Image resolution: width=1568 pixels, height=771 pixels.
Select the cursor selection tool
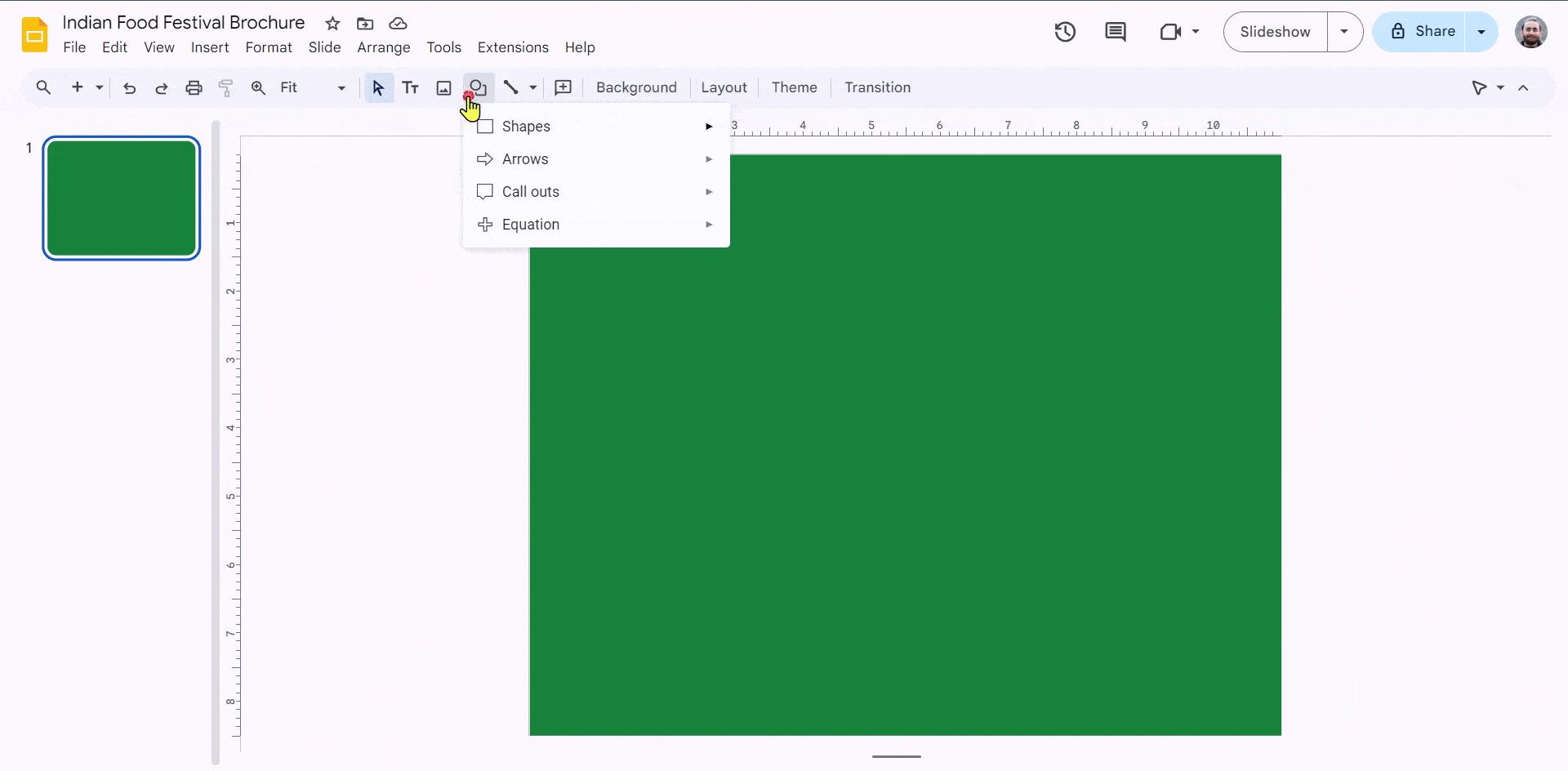tap(378, 87)
